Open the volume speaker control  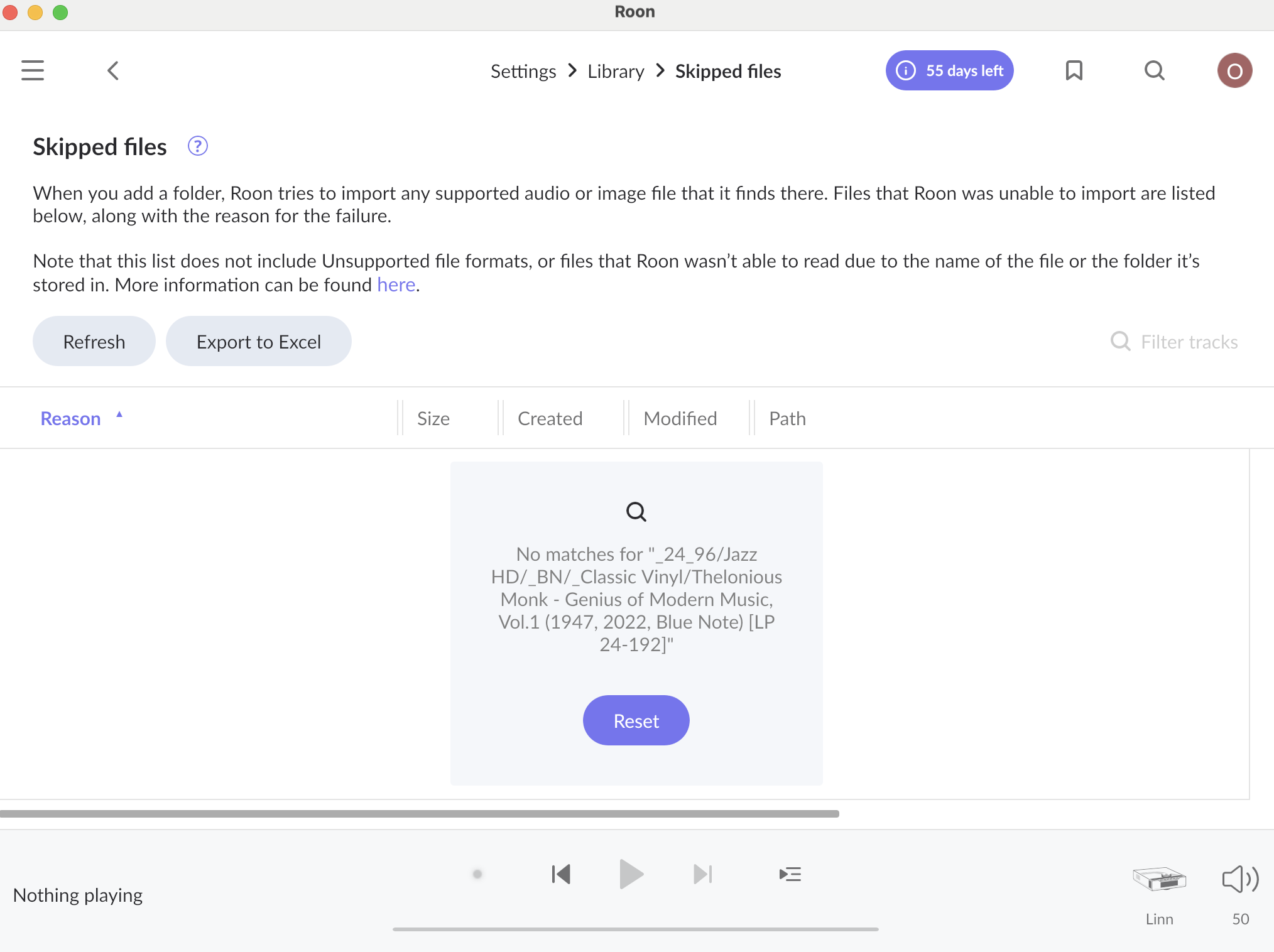point(1240,879)
